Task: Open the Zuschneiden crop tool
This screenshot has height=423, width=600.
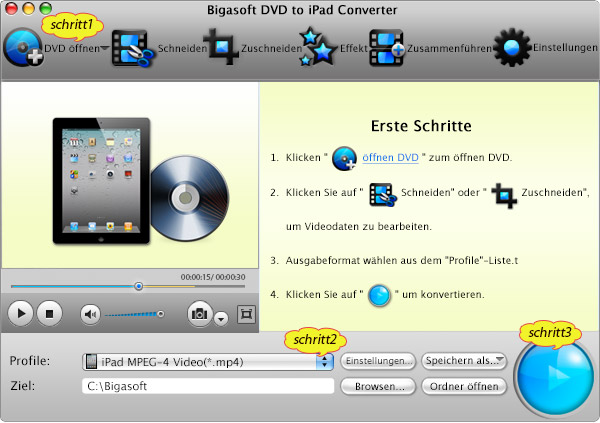Action: [x=221, y=47]
